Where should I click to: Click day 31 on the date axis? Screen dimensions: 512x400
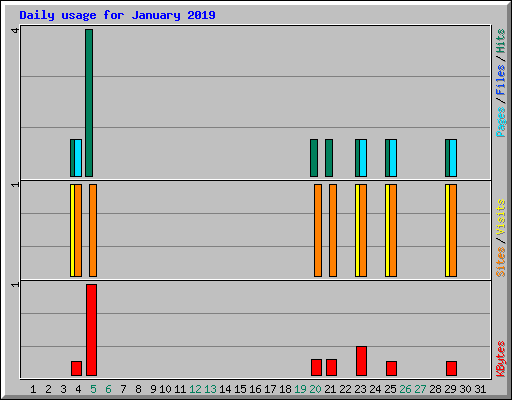click(x=480, y=389)
